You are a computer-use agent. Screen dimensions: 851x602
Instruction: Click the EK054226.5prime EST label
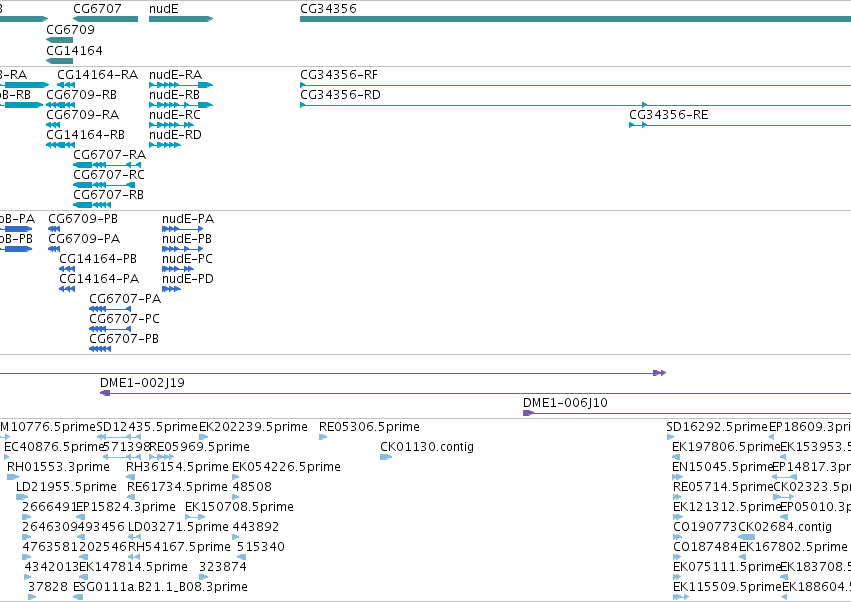[287, 467]
